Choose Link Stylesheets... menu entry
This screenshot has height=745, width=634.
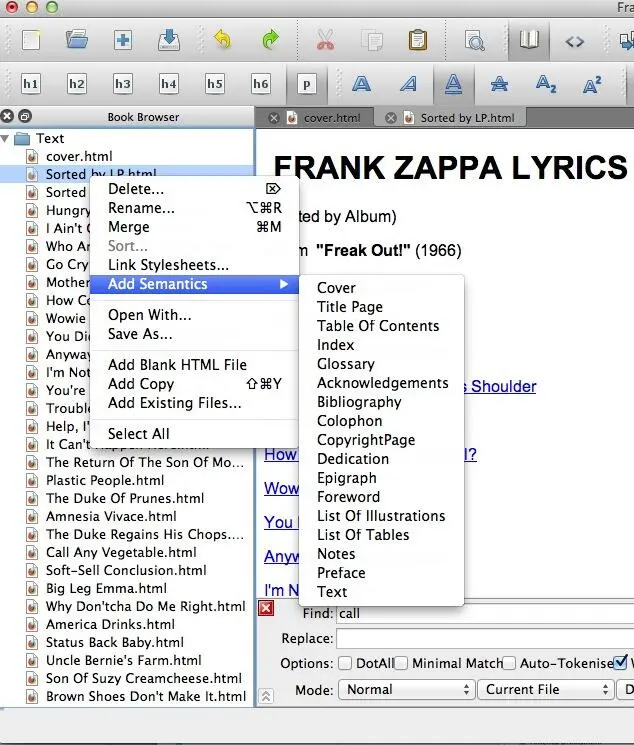[x=194, y=265]
